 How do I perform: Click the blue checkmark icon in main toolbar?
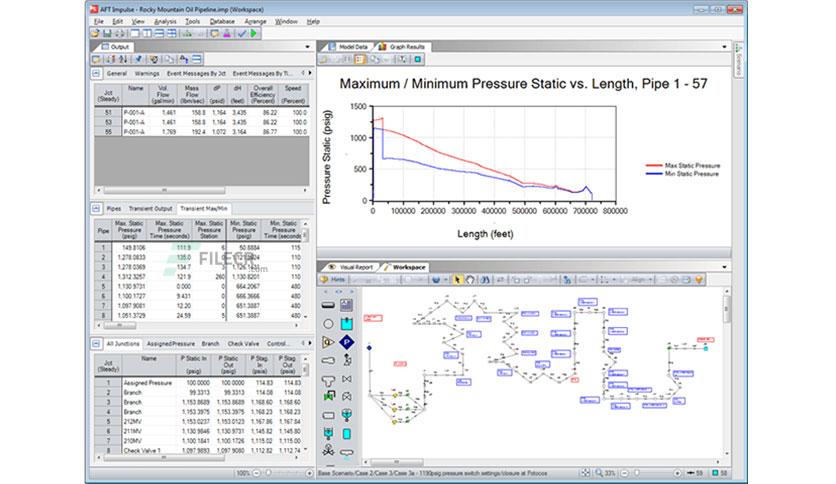pyautogui.click(x=242, y=34)
